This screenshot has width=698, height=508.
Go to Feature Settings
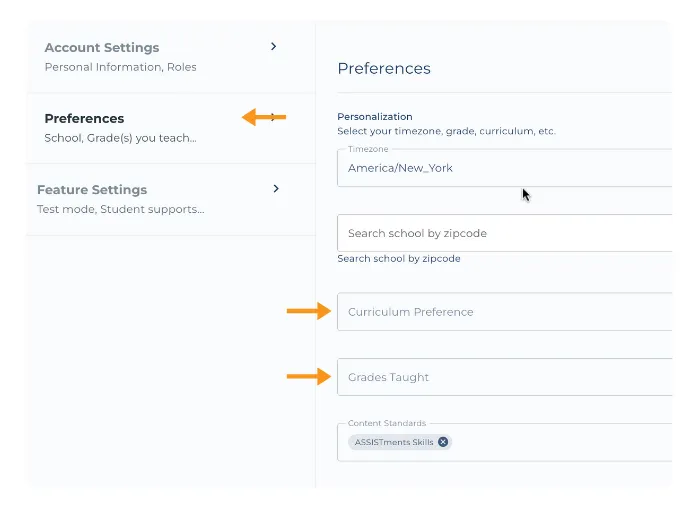click(92, 190)
